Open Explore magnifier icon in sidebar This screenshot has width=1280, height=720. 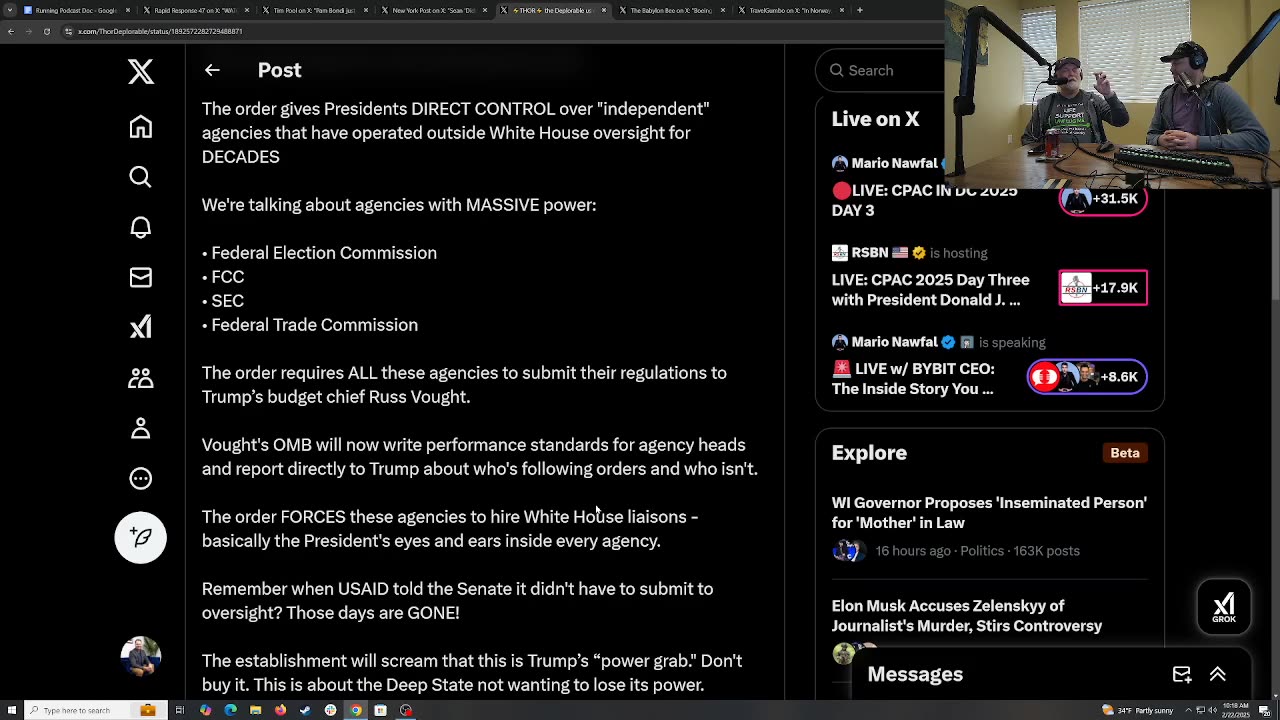(140, 177)
